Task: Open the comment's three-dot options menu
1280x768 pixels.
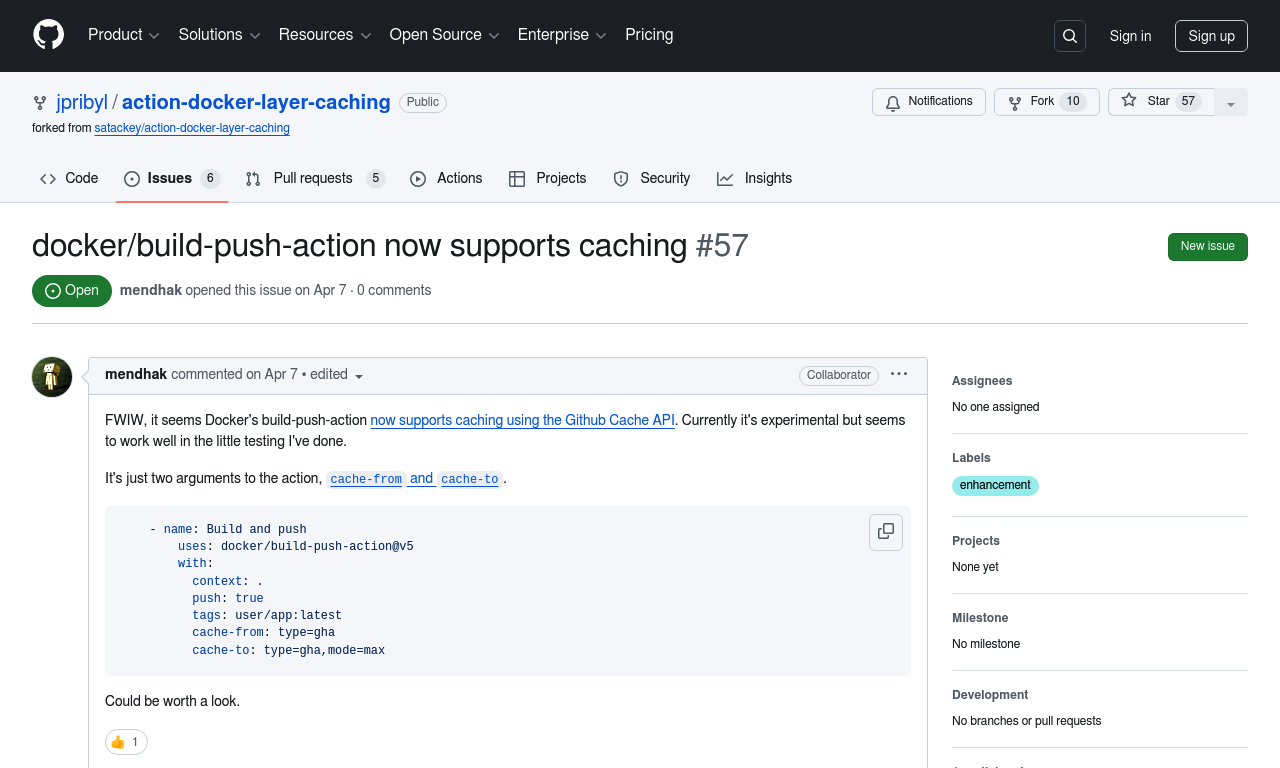Action: (x=899, y=374)
